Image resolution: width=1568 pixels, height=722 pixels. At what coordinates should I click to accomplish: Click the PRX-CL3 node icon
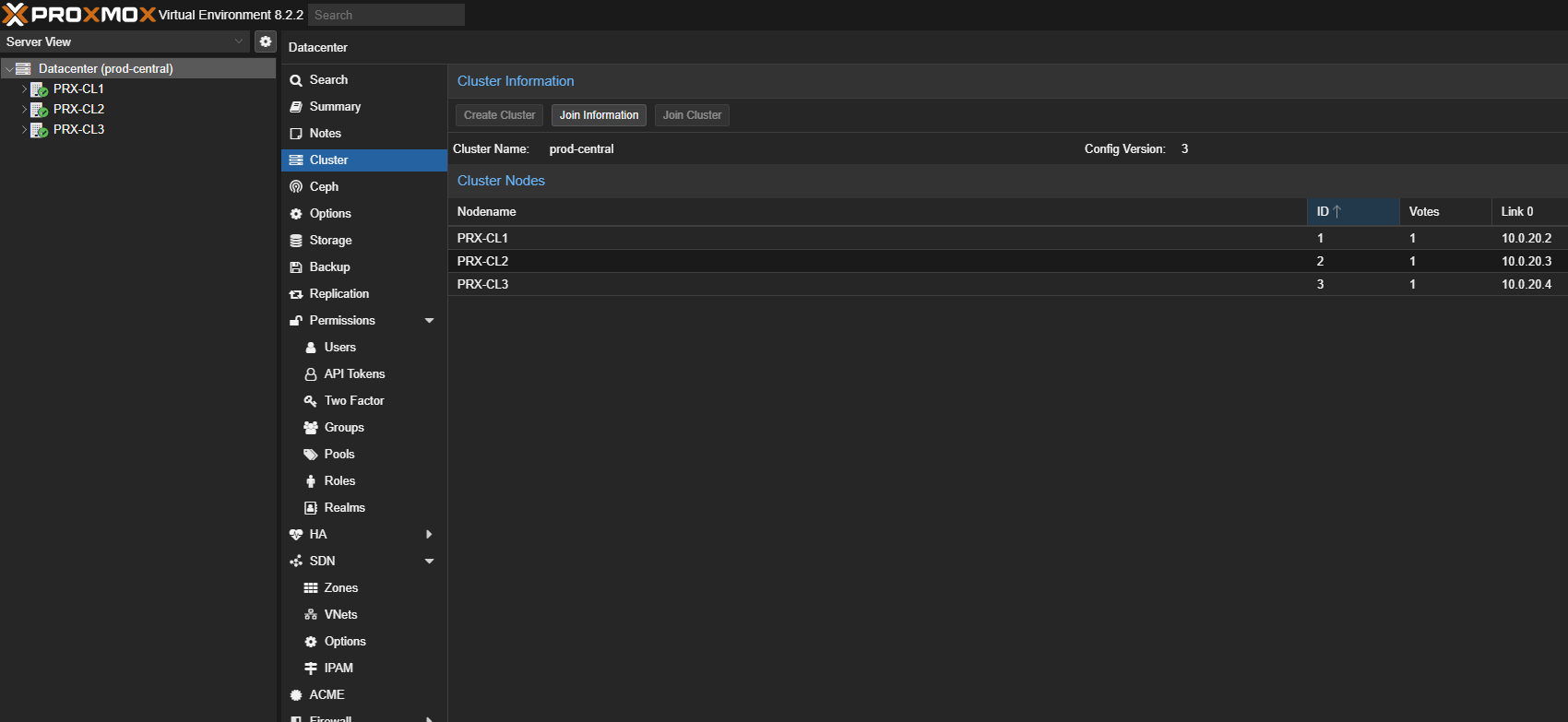point(39,130)
